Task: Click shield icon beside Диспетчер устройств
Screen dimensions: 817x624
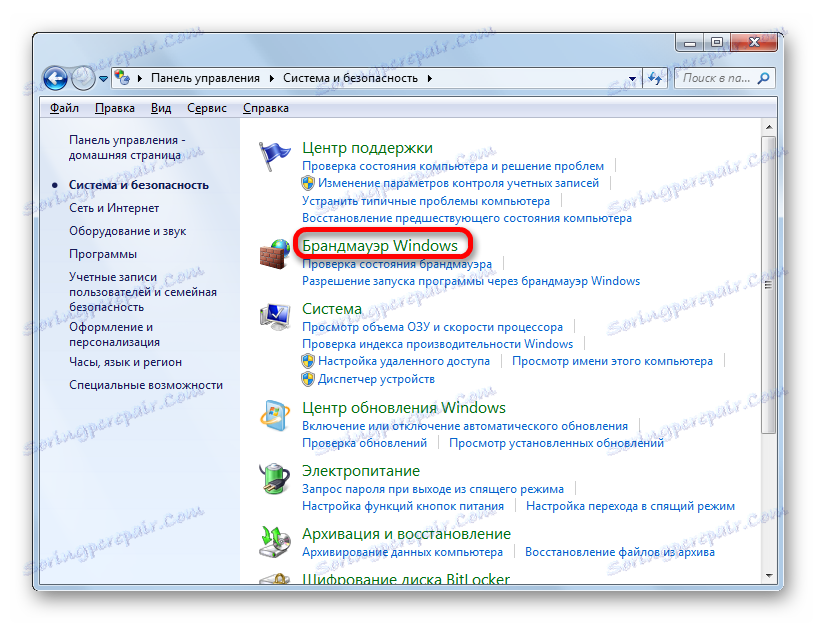Action: (308, 379)
